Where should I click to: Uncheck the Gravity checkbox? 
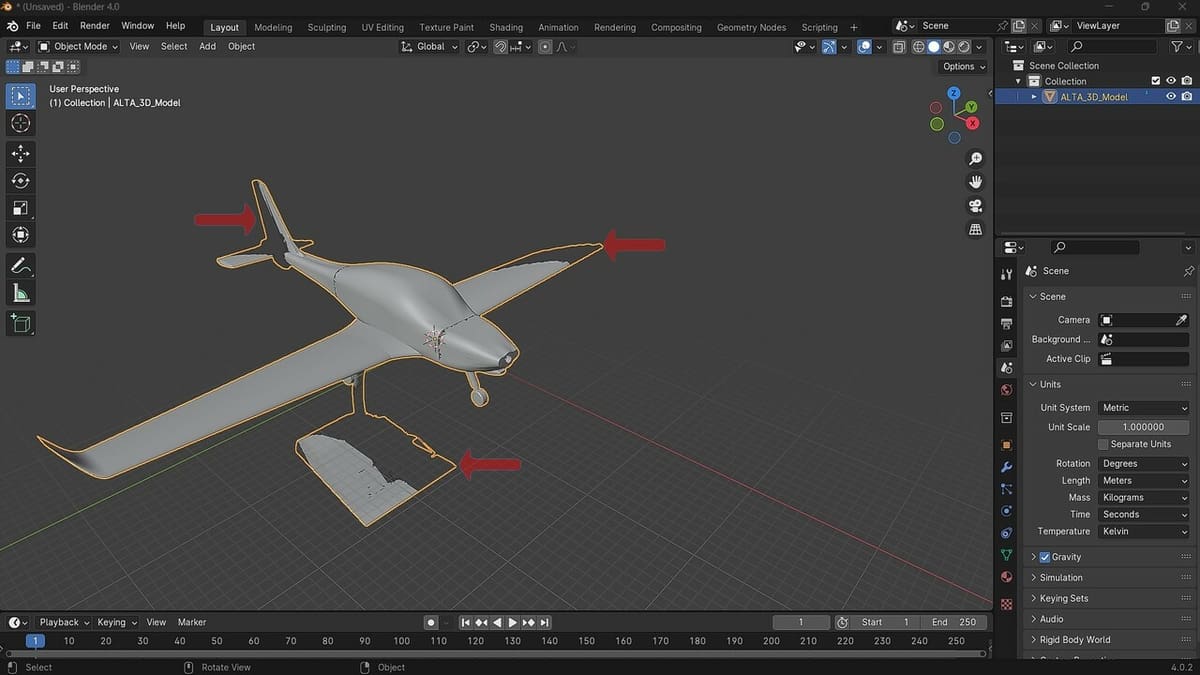1045,557
